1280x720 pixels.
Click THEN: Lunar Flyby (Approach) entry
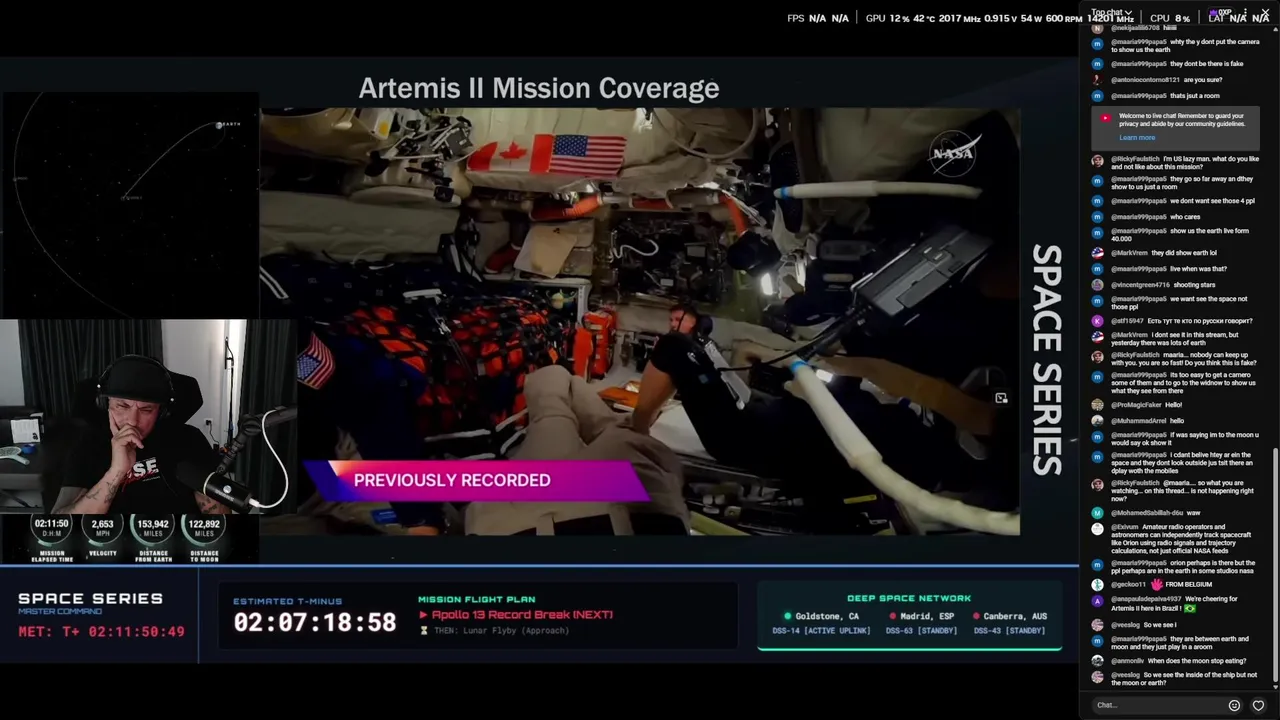[x=494, y=631]
